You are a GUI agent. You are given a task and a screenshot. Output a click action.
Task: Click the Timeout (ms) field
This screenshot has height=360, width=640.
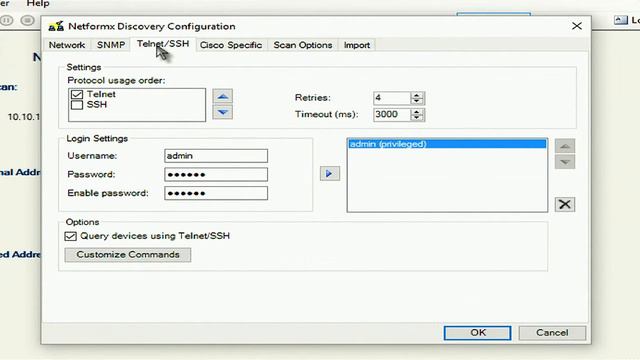tap(392, 114)
